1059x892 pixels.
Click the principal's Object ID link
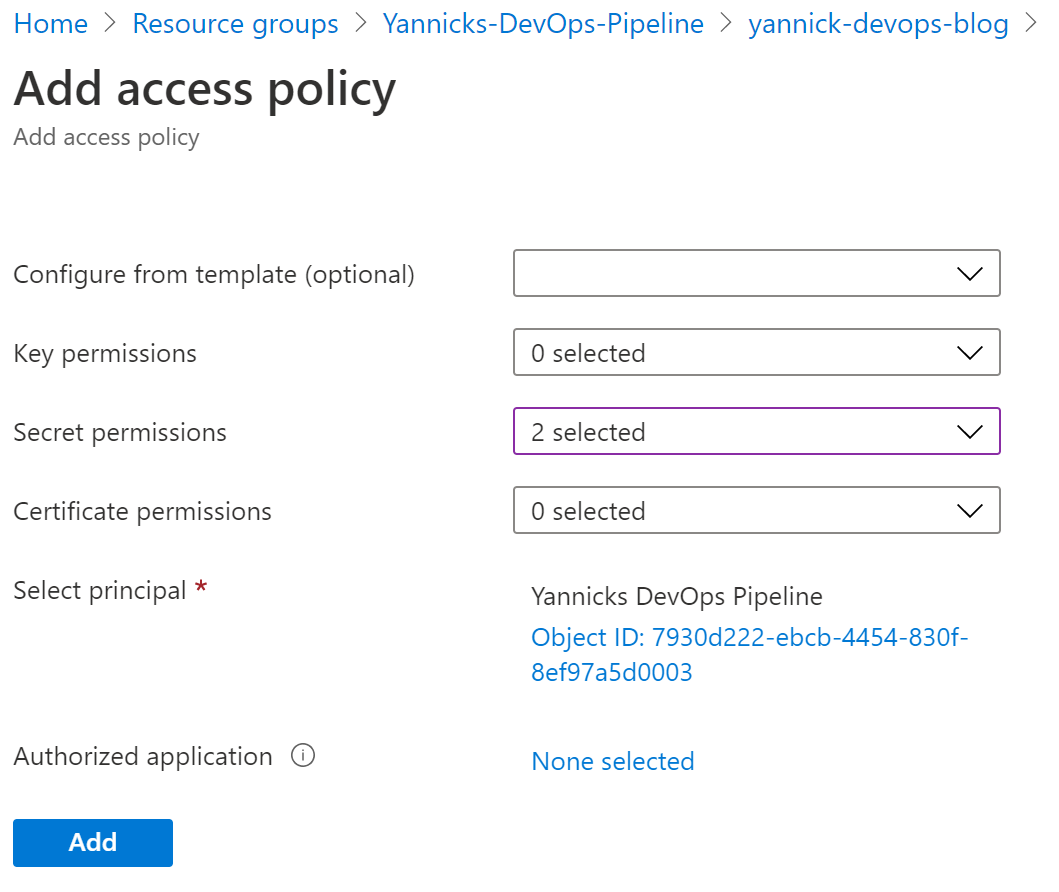pyautogui.click(x=749, y=655)
